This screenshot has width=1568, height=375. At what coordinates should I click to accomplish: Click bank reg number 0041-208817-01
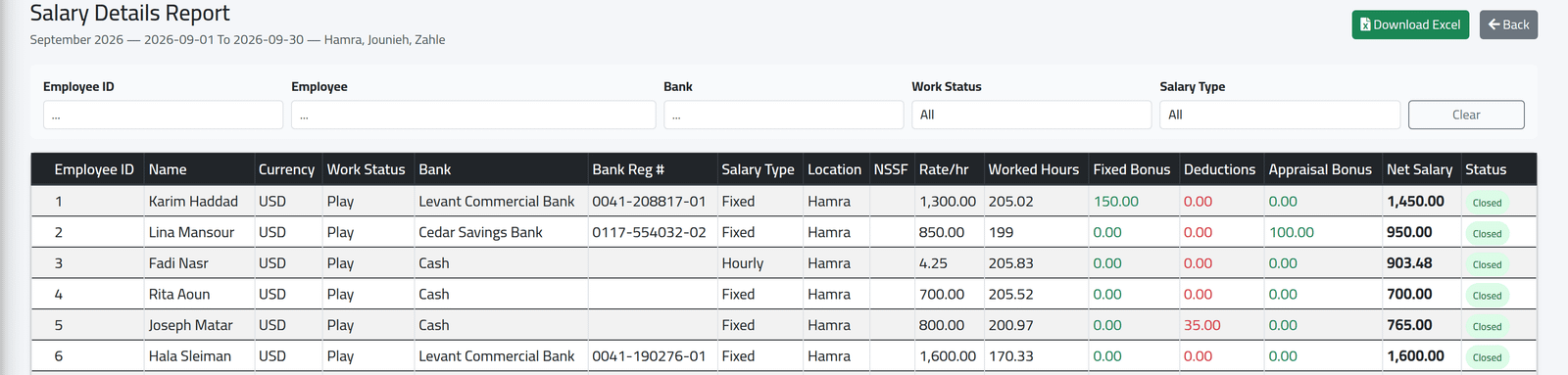click(x=649, y=201)
